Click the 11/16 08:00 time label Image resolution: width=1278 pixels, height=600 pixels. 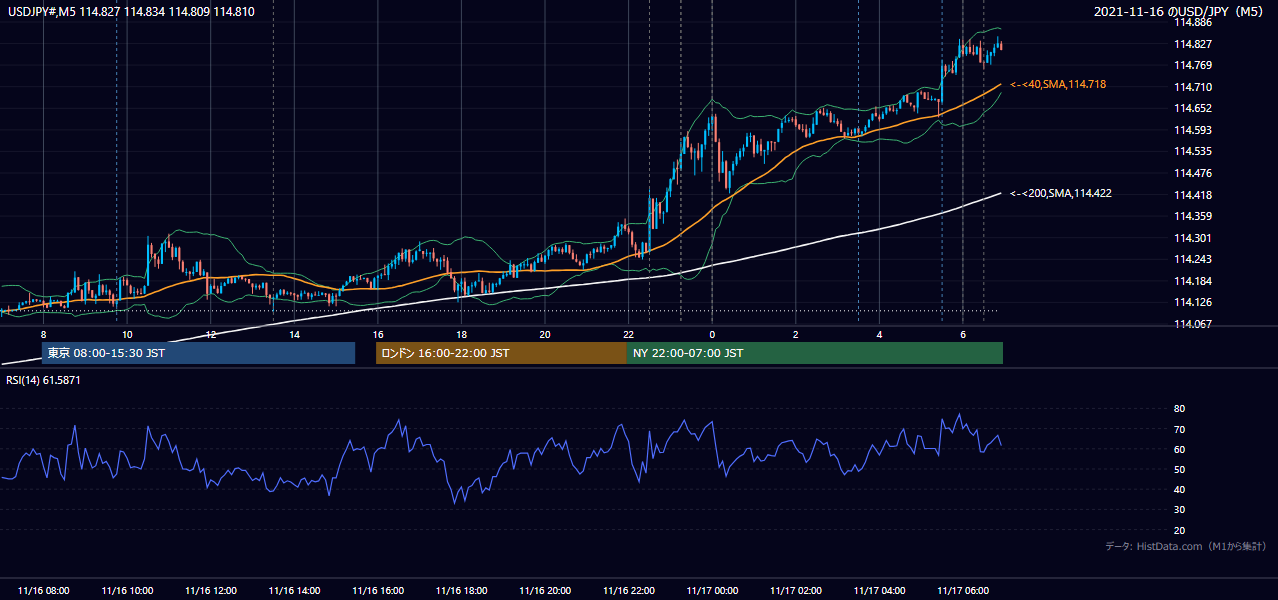[44, 591]
